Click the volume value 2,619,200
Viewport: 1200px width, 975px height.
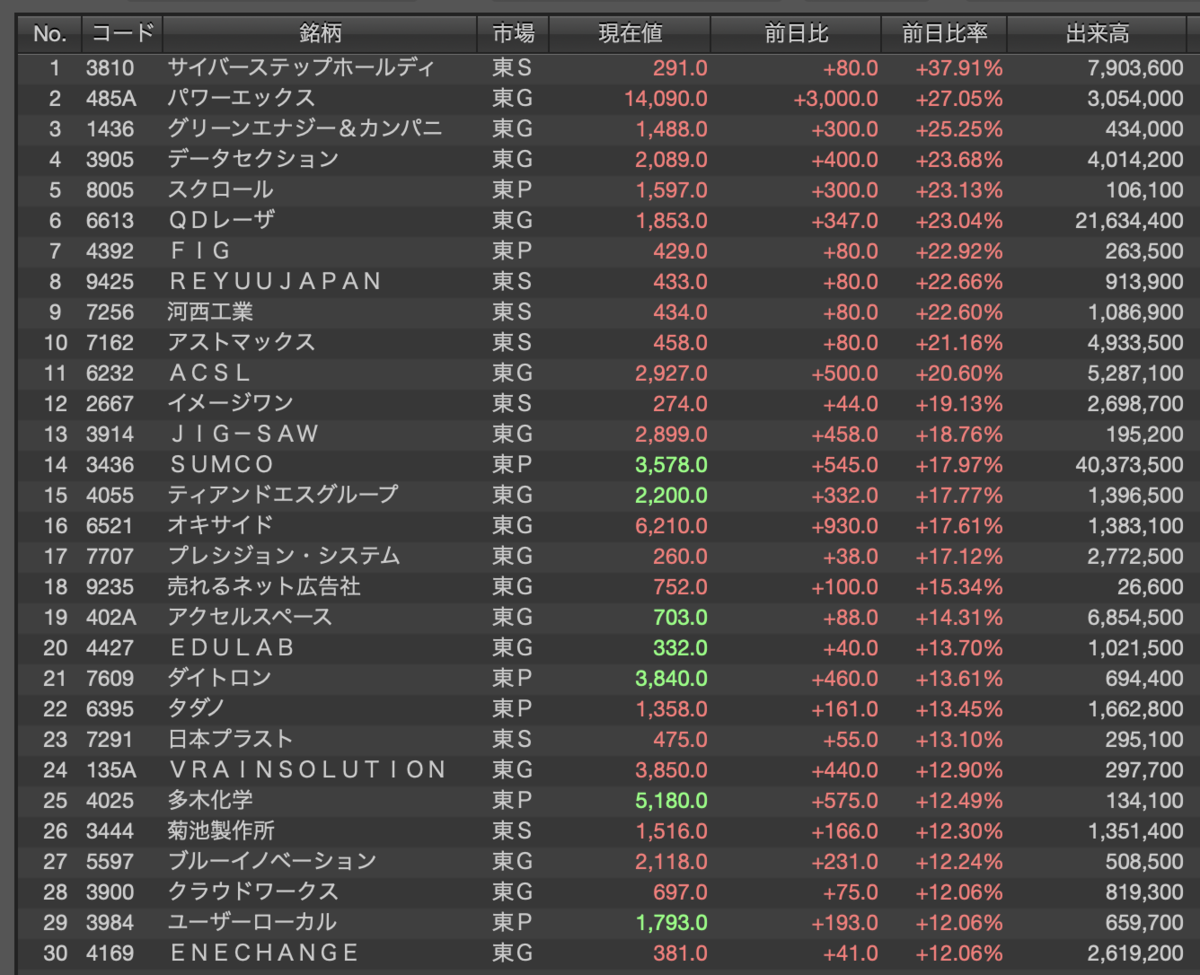(x=1135, y=952)
